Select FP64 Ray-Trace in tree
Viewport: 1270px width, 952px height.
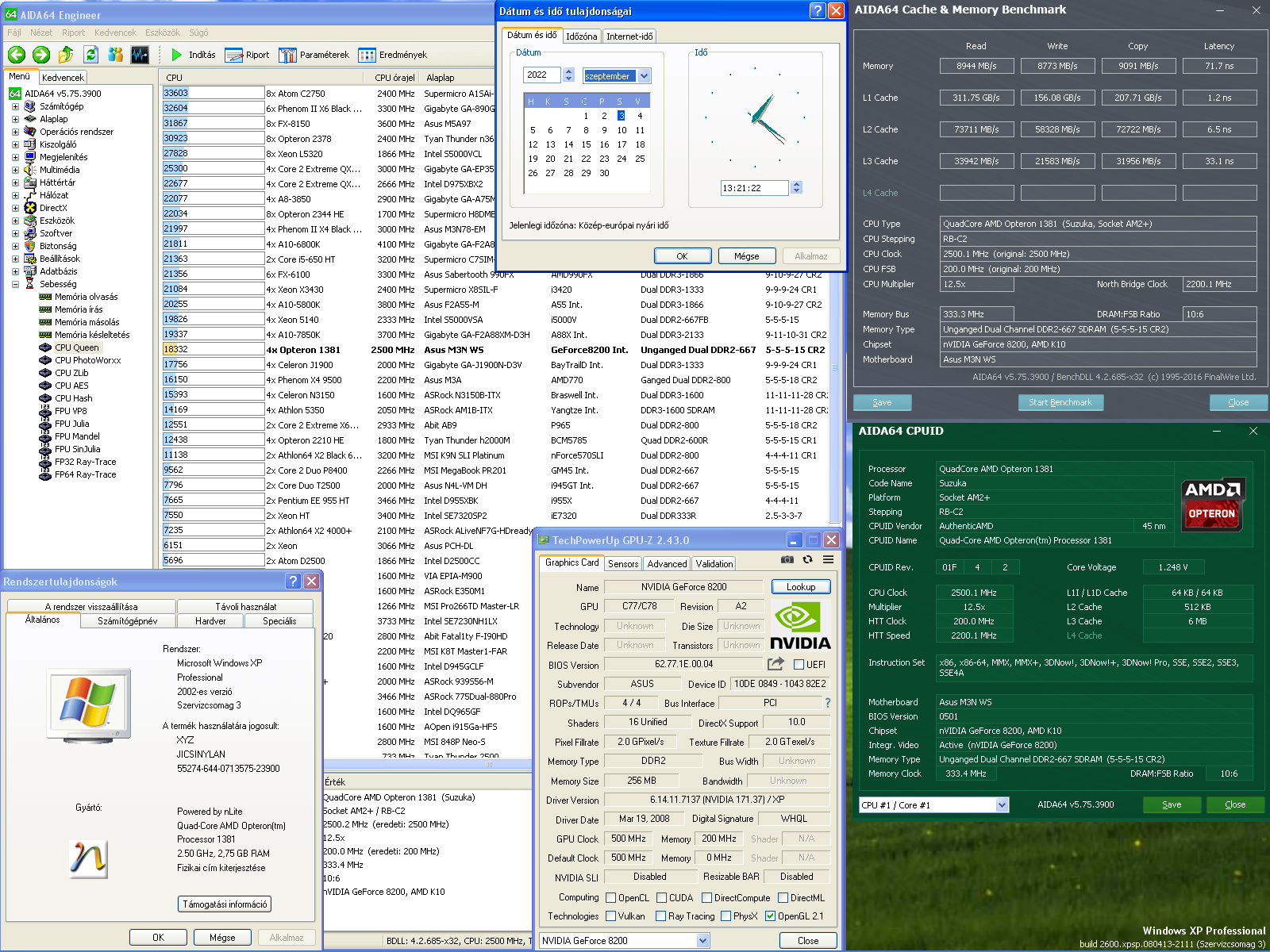click(x=85, y=474)
